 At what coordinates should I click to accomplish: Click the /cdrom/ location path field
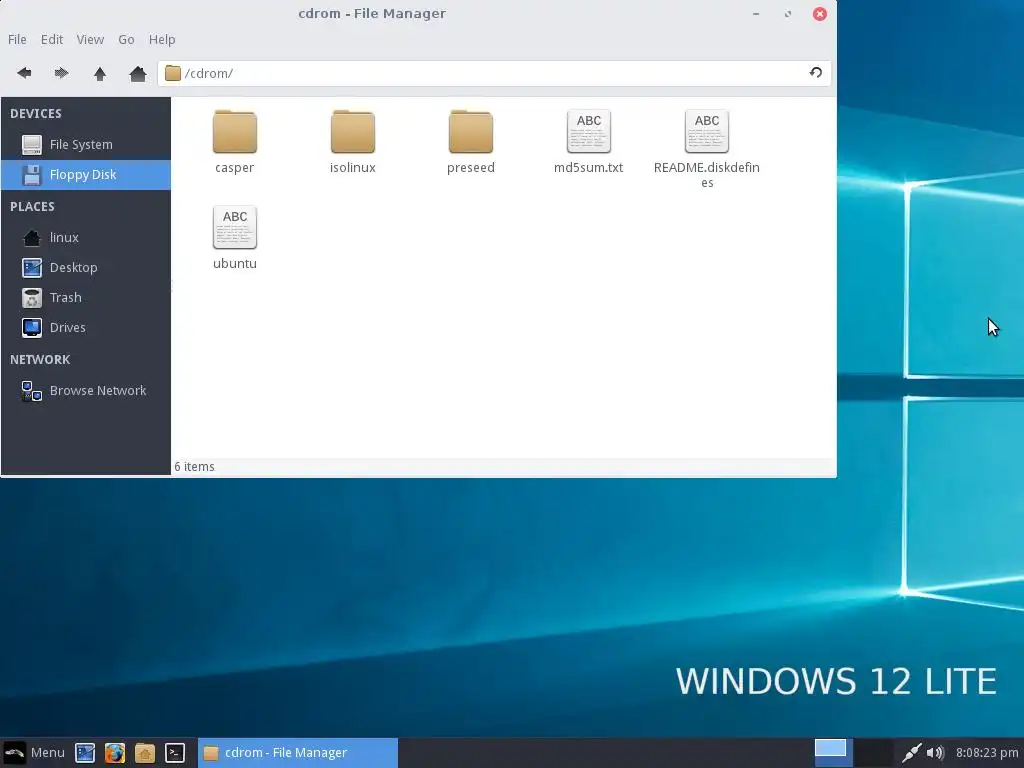pyautogui.click(x=494, y=73)
